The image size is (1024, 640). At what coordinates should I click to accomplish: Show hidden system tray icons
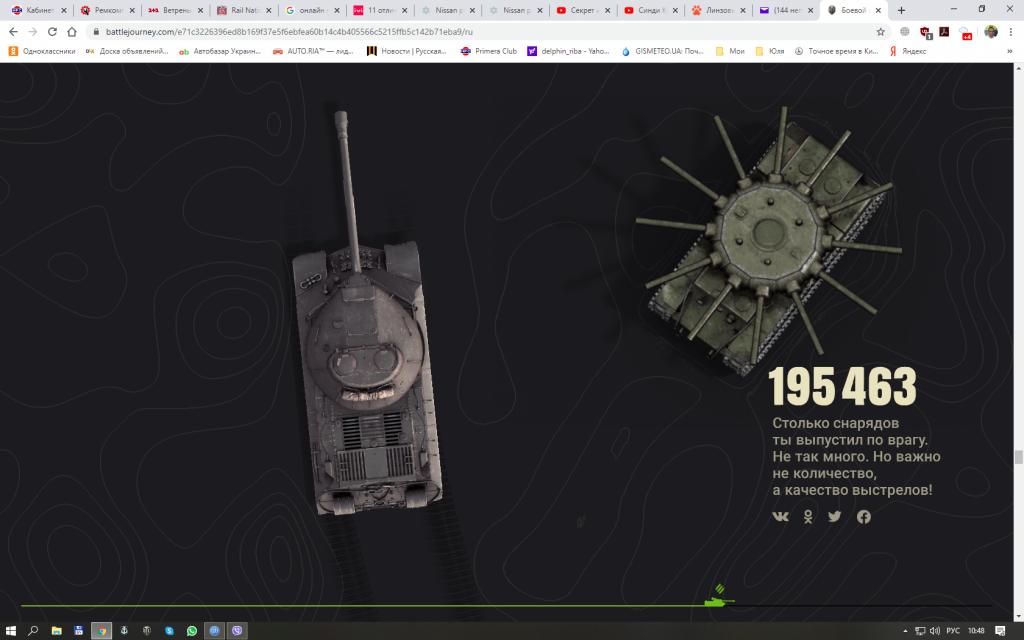point(905,631)
